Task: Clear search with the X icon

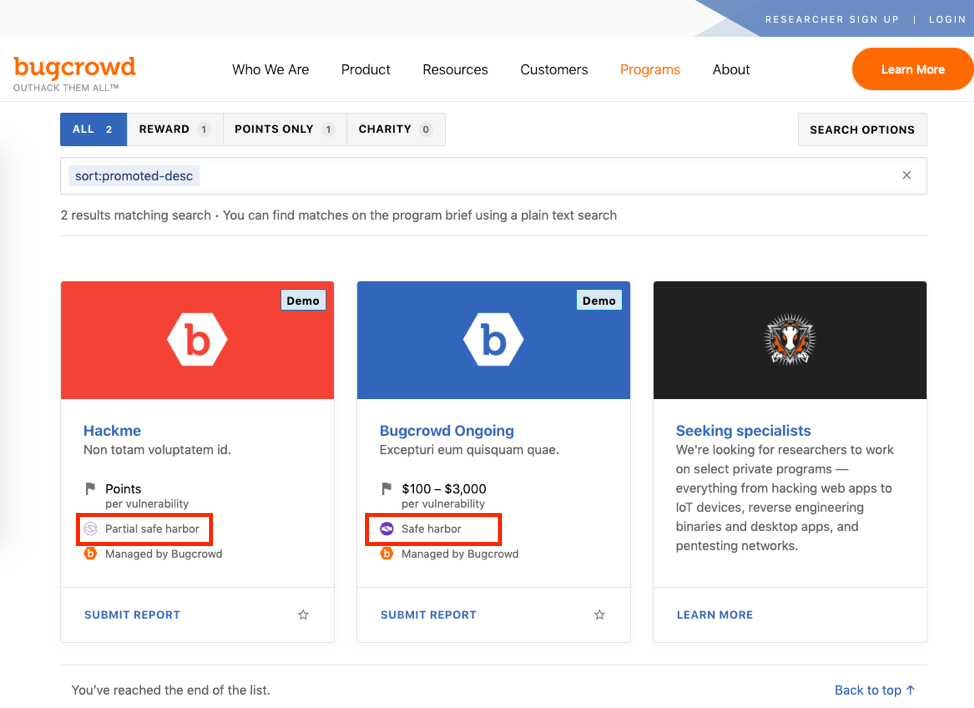Action: click(x=906, y=175)
